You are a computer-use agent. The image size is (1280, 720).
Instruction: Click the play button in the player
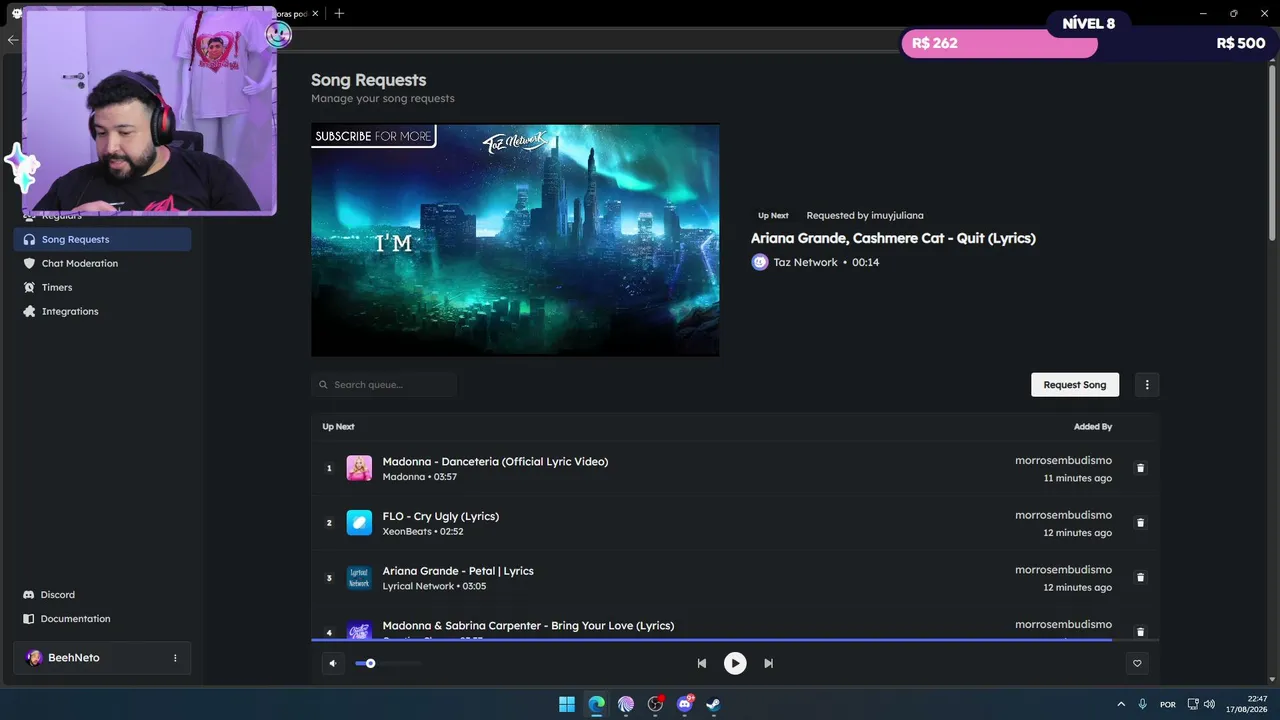coord(735,663)
